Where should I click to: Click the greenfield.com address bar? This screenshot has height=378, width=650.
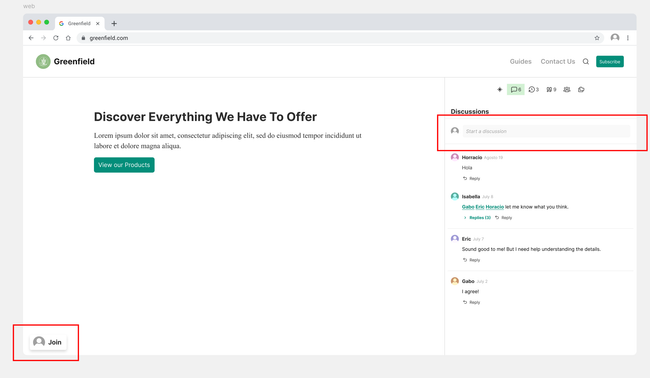pos(340,38)
